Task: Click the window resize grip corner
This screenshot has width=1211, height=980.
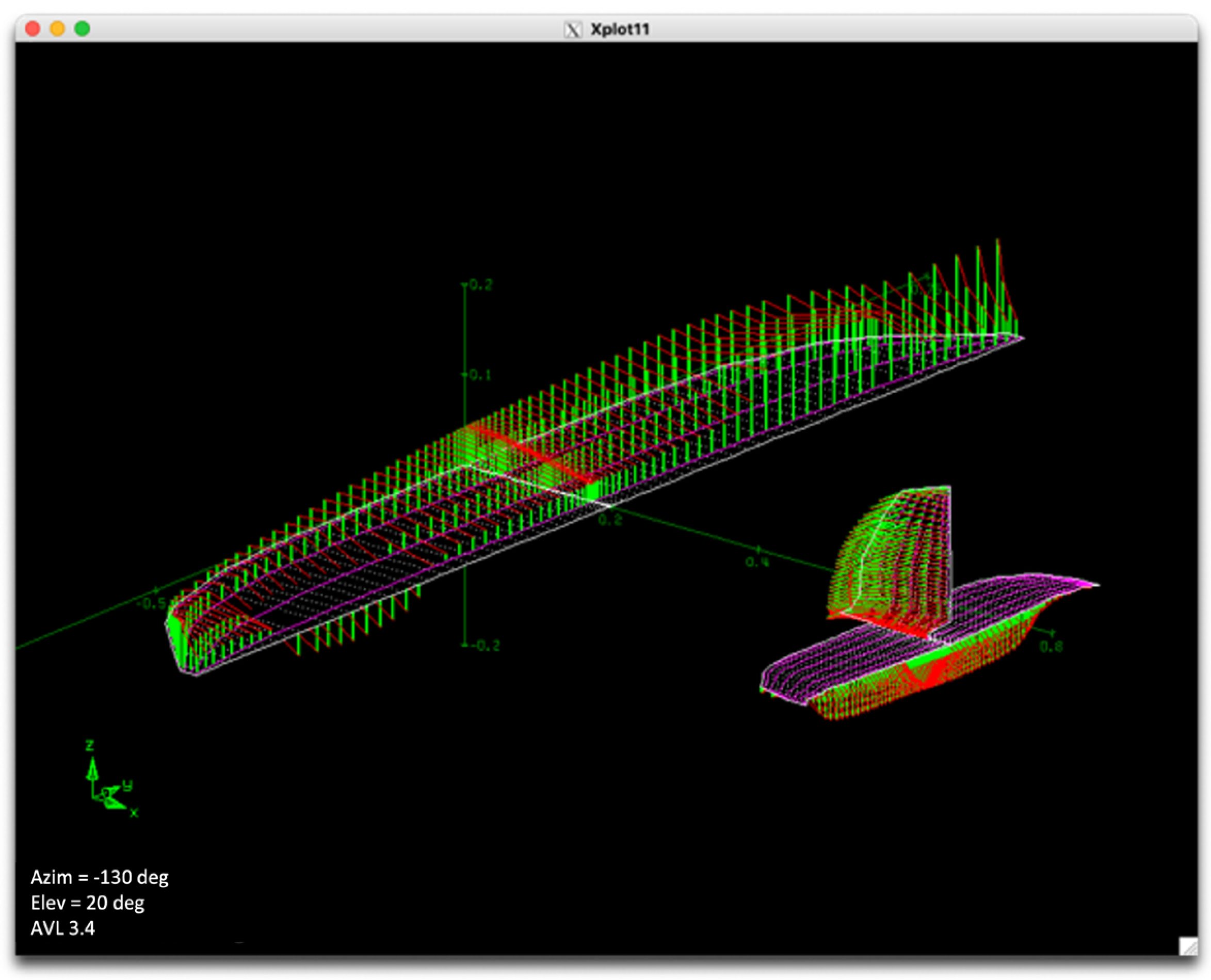Action: [x=1187, y=946]
